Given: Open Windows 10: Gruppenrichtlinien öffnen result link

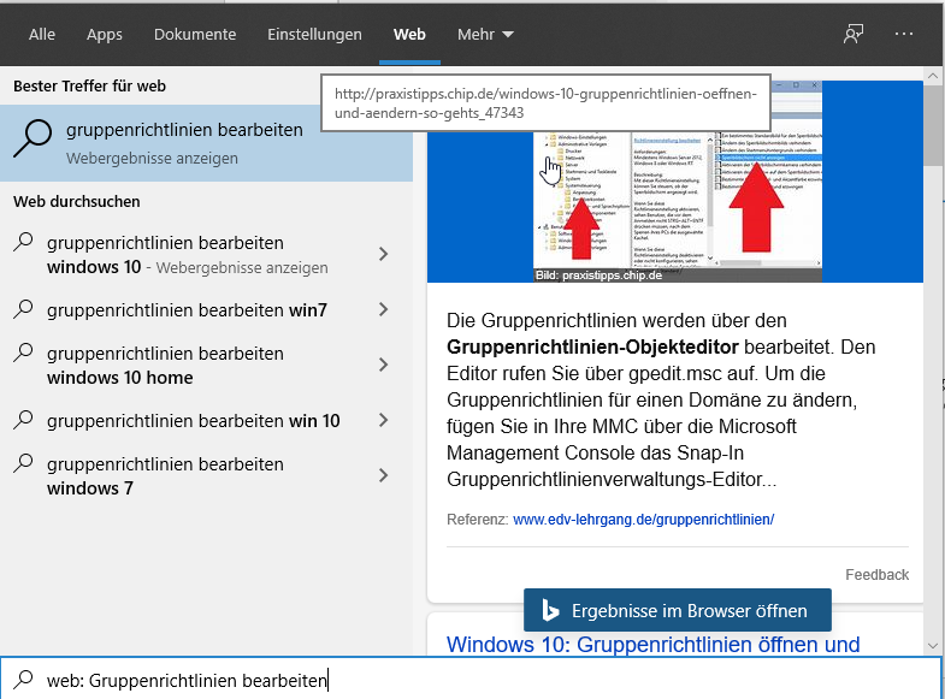Looking at the screenshot, I should click(653, 644).
